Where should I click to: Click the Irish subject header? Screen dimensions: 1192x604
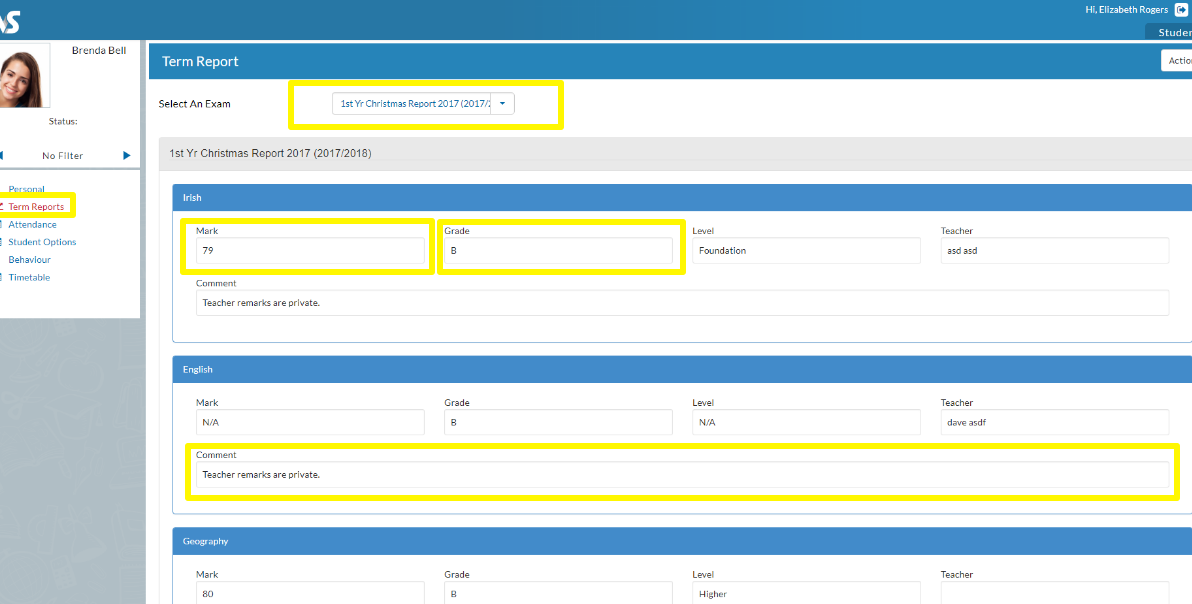pyautogui.click(x=682, y=198)
